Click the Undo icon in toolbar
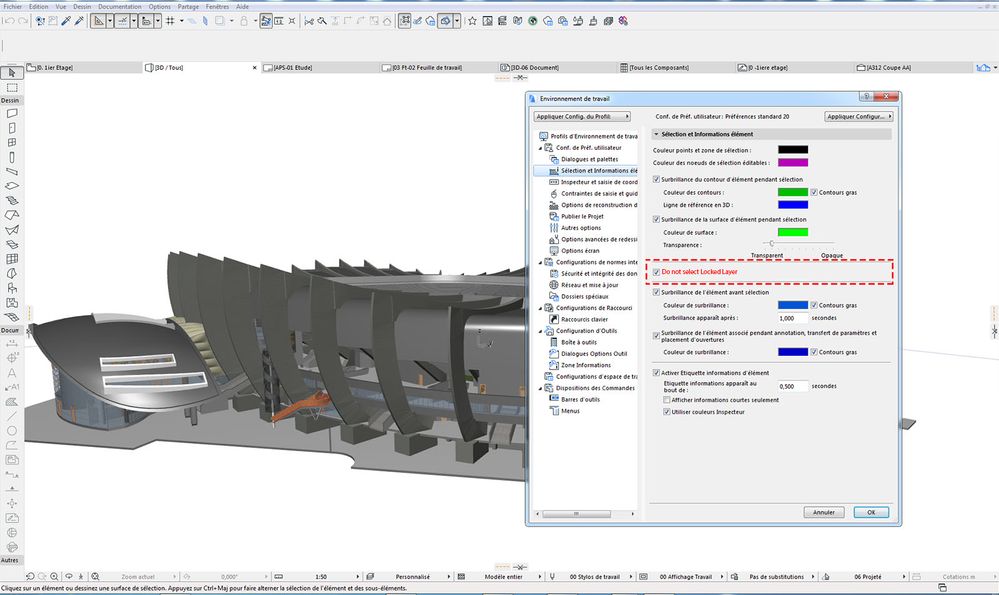Screen dimensions: 999x595 (10, 20)
